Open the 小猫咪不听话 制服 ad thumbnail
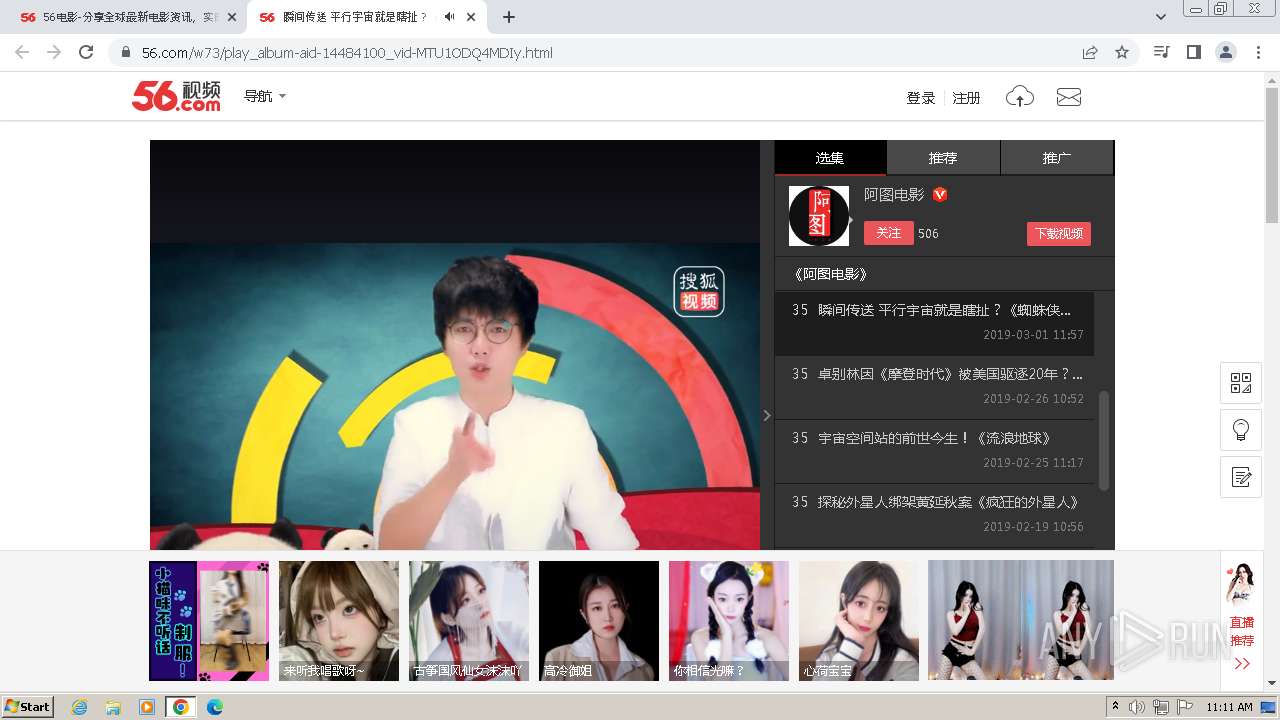Viewport: 1280px width, 720px height. coord(209,621)
